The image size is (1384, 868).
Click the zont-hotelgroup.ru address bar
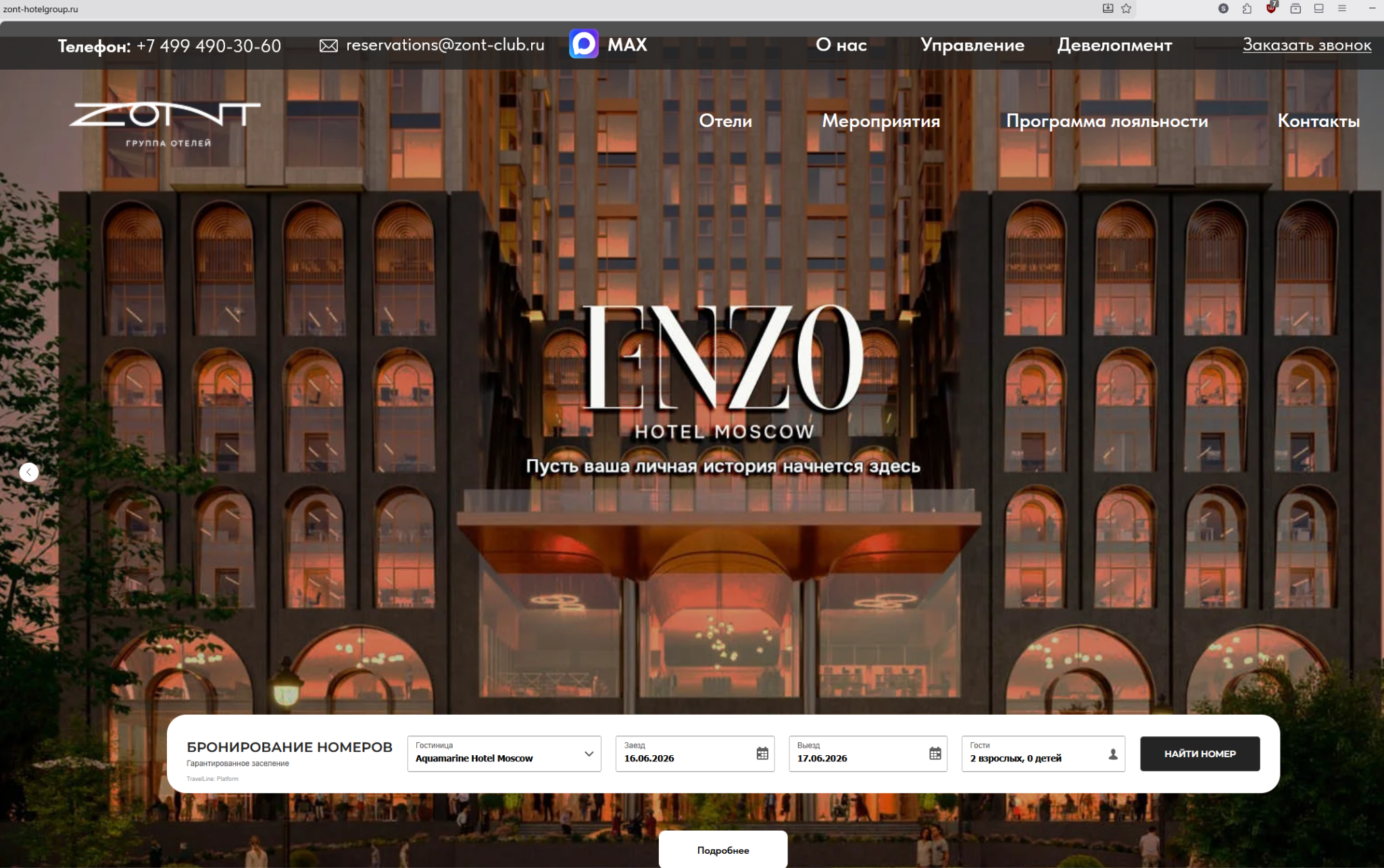click(x=41, y=9)
